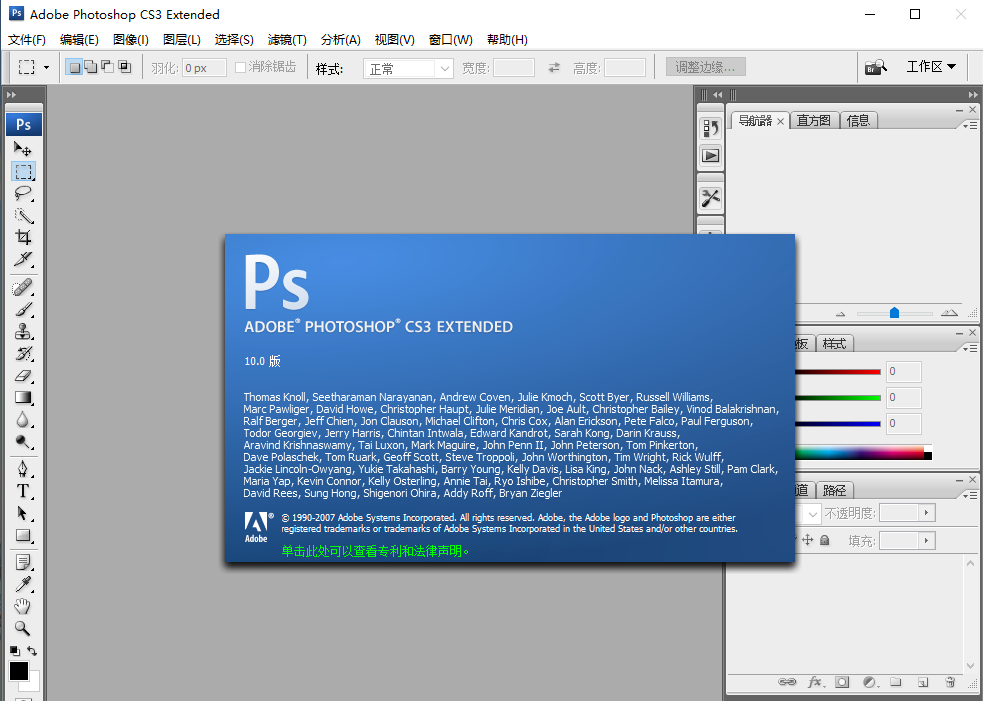Viewport: 983px width, 701px height.
Task: Collapse right panels to icons
Action: (x=973, y=95)
